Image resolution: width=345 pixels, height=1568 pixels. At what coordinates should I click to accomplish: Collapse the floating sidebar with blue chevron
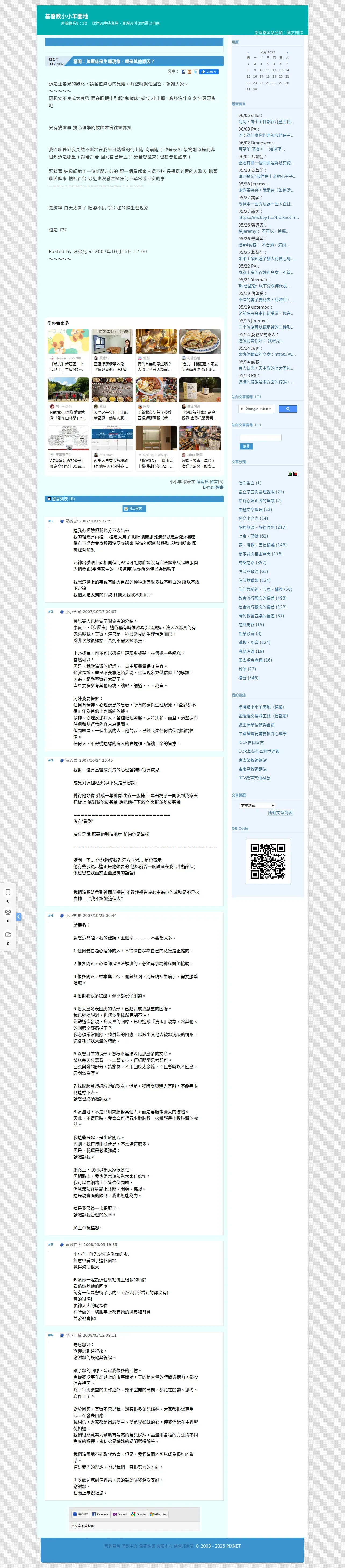click(19, 917)
